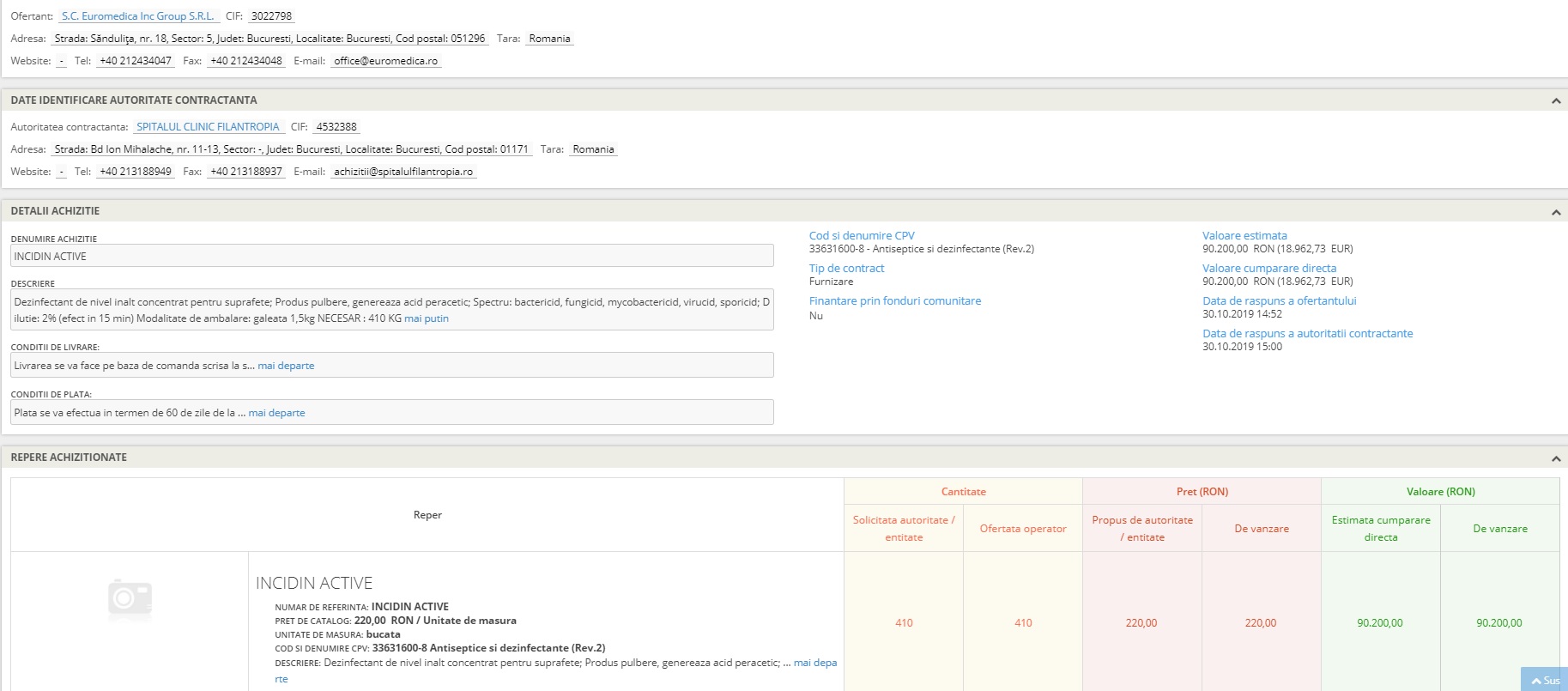Screen dimensions: 1568x691
Task: Expand delivery conditions with 'mai departe'
Action: tap(286, 366)
